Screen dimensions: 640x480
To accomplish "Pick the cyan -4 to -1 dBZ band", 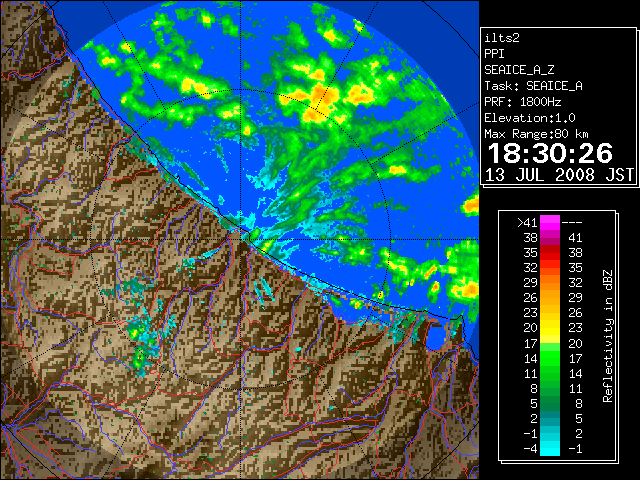I will 550,449.
